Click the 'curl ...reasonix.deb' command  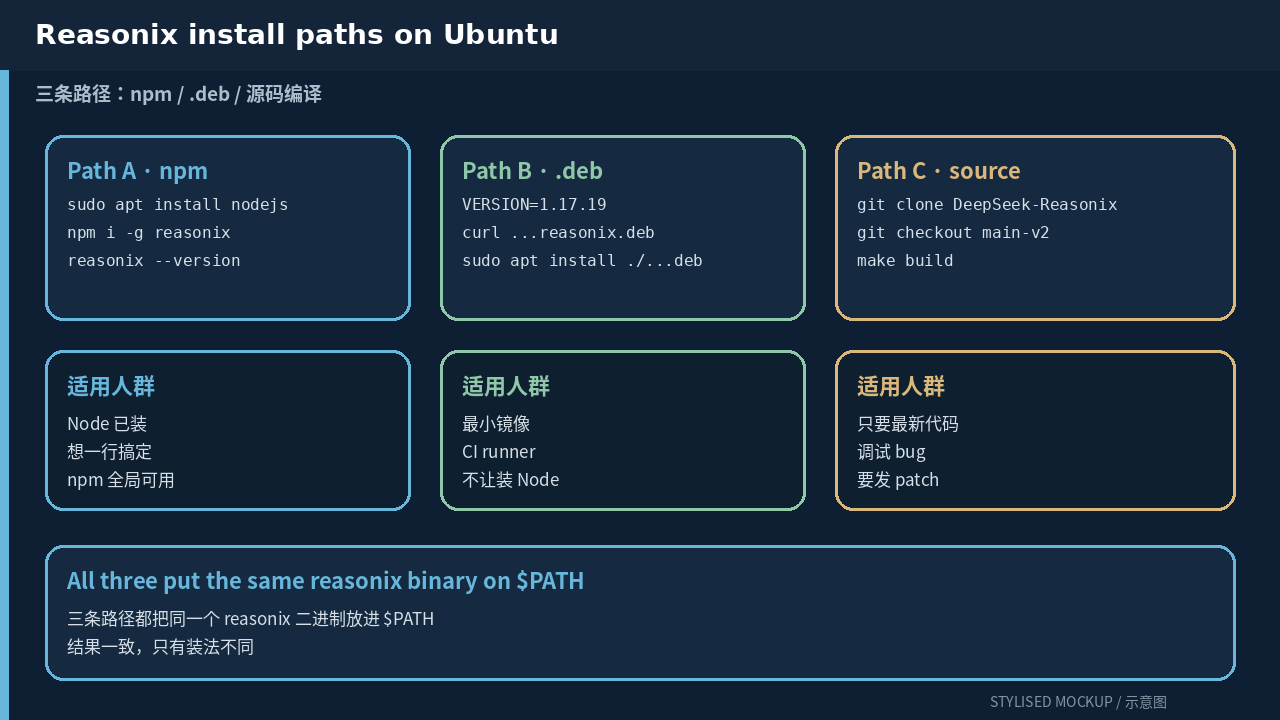tap(558, 233)
